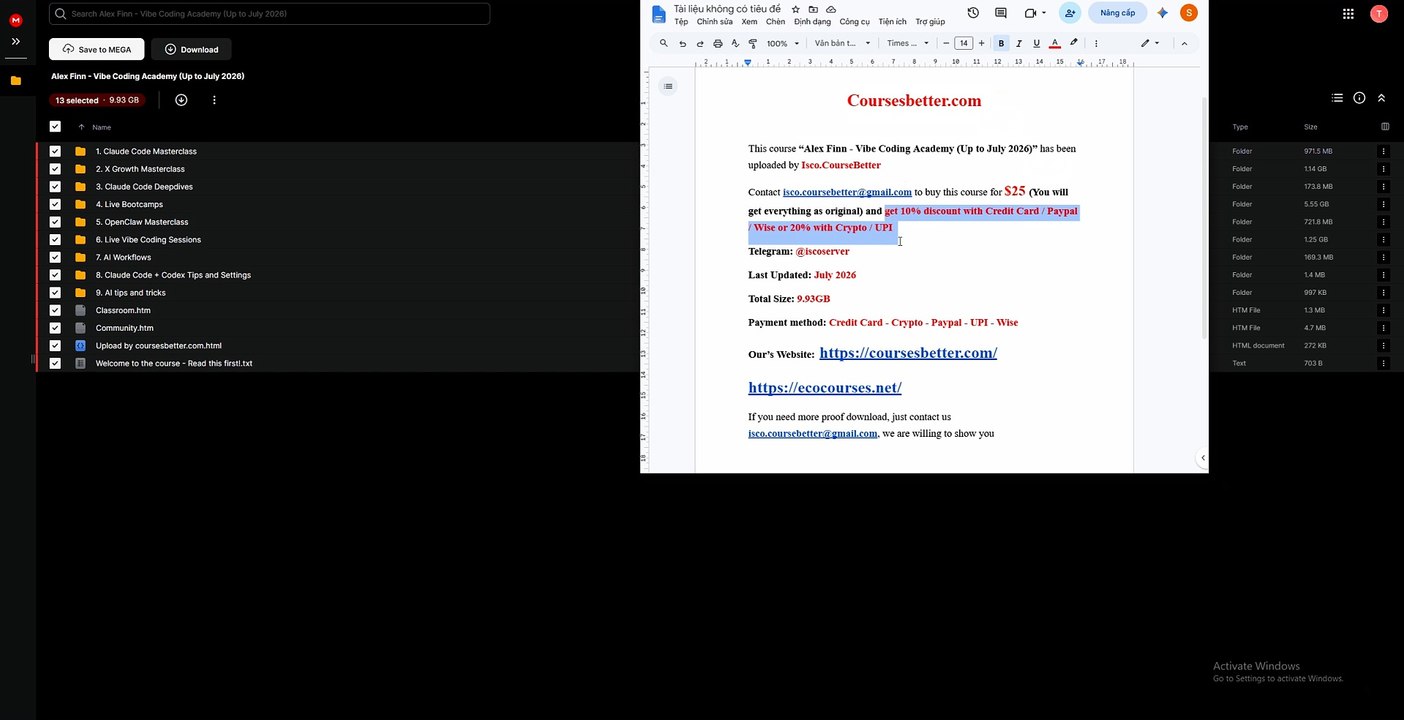1404x720 pixels.
Task: Click the MEGA apps grid icon
Action: (1348, 14)
